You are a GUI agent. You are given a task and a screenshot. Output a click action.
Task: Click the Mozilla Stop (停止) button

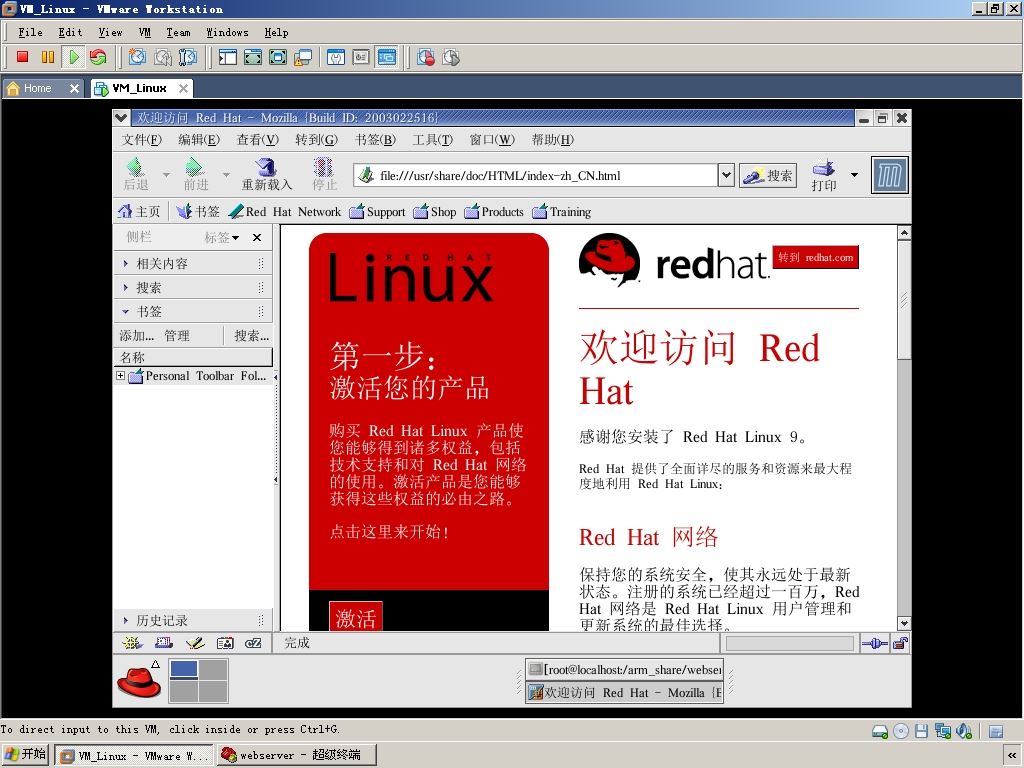coord(324,174)
